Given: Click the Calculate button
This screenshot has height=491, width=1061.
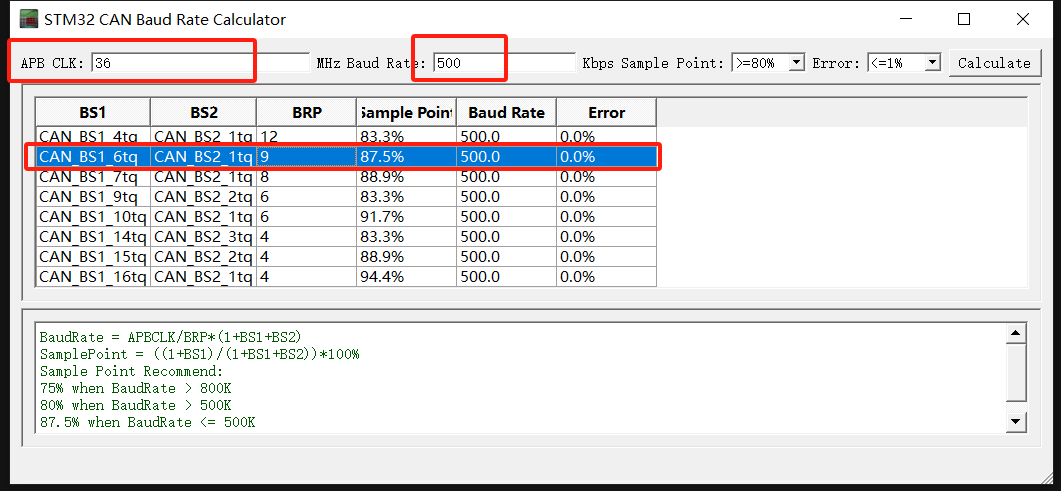Looking at the screenshot, I should tap(994, 63).
